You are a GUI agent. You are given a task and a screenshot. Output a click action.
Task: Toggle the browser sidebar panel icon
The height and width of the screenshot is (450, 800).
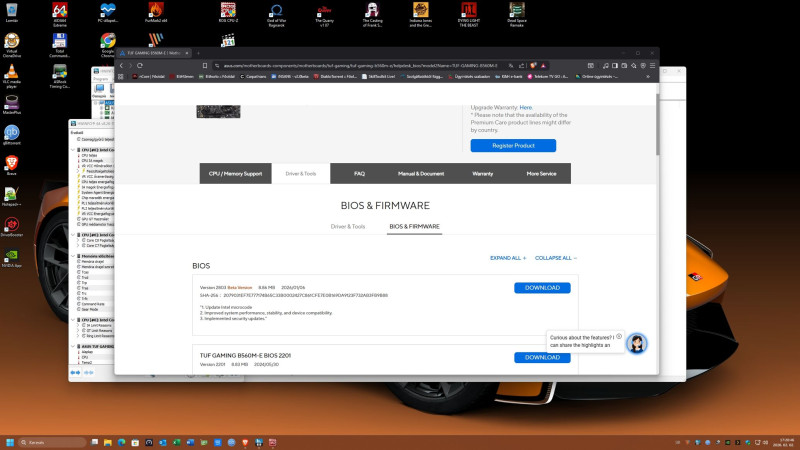click(615, 65)
